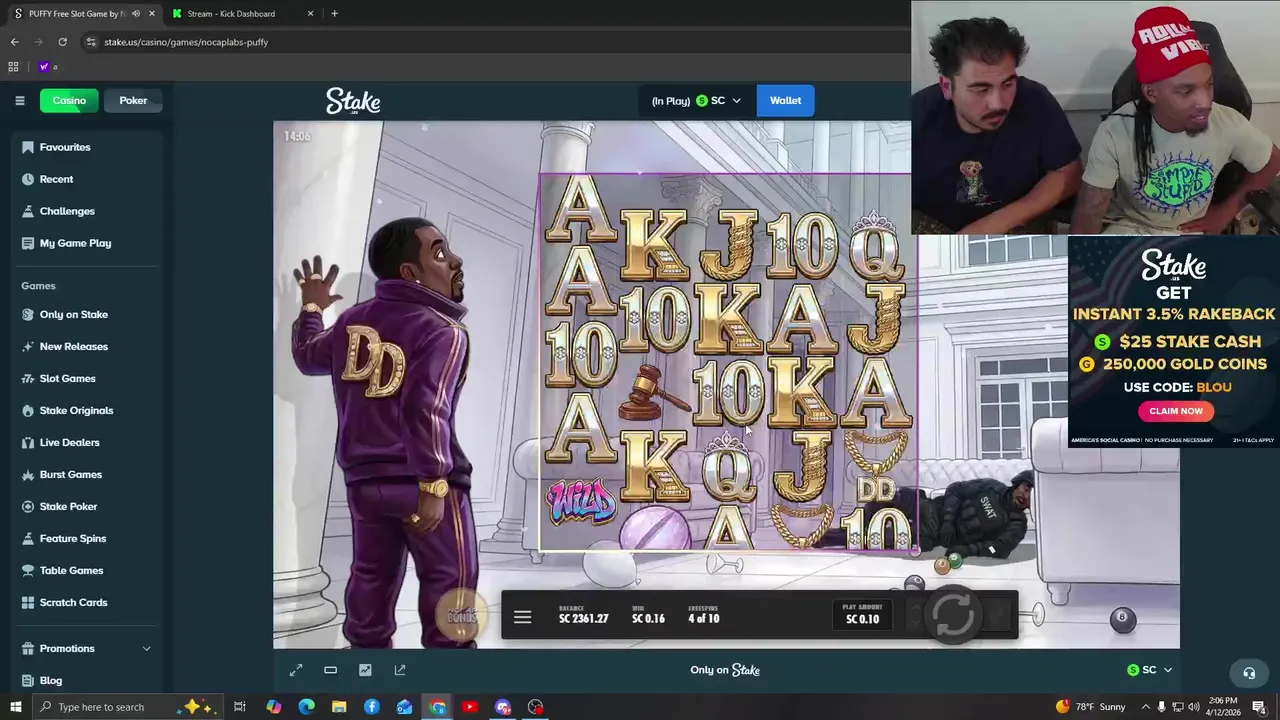Pop out the game window

click(x=400, y=670)
